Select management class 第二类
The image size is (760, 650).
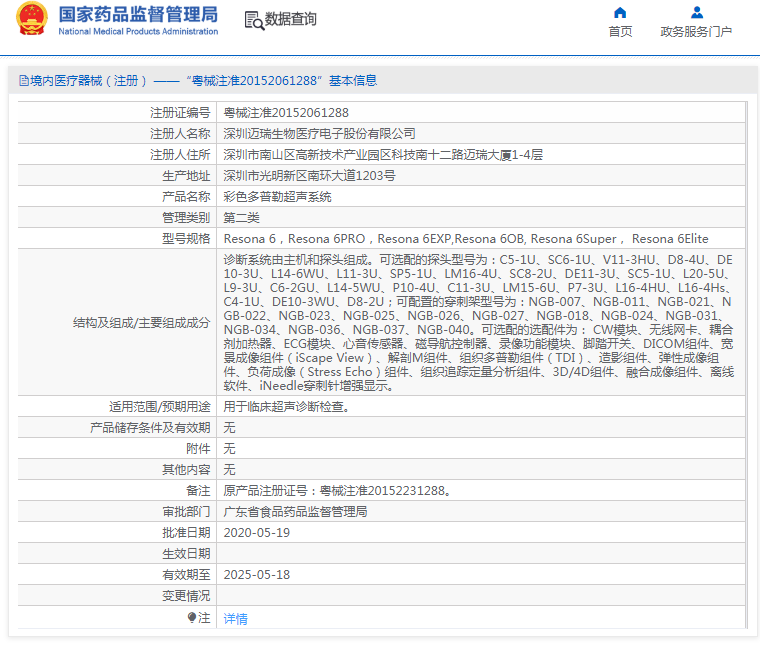[241, 218]
